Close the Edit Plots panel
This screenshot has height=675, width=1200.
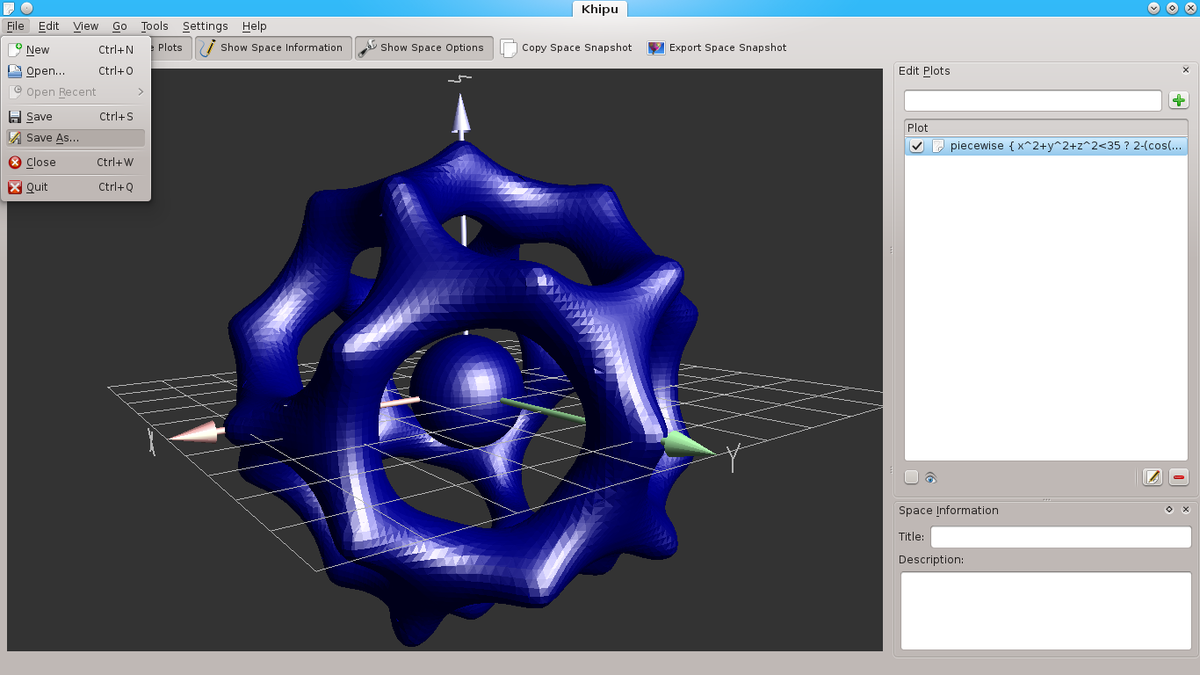1186,71
